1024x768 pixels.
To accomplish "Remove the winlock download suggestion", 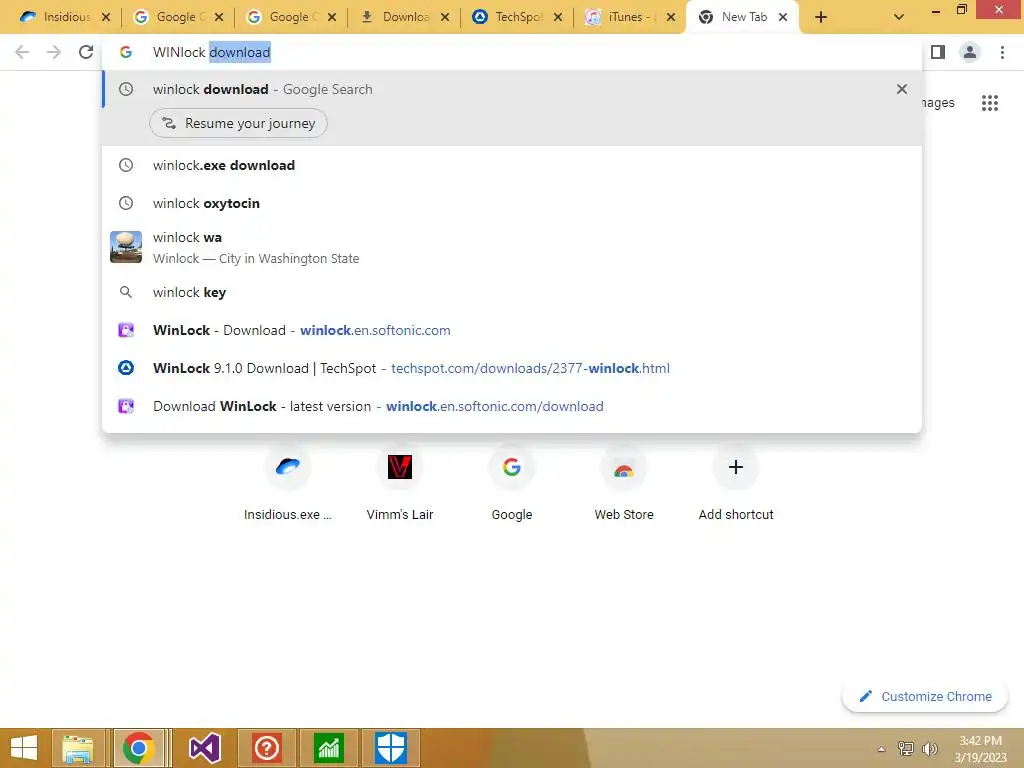I will point(902,89).
